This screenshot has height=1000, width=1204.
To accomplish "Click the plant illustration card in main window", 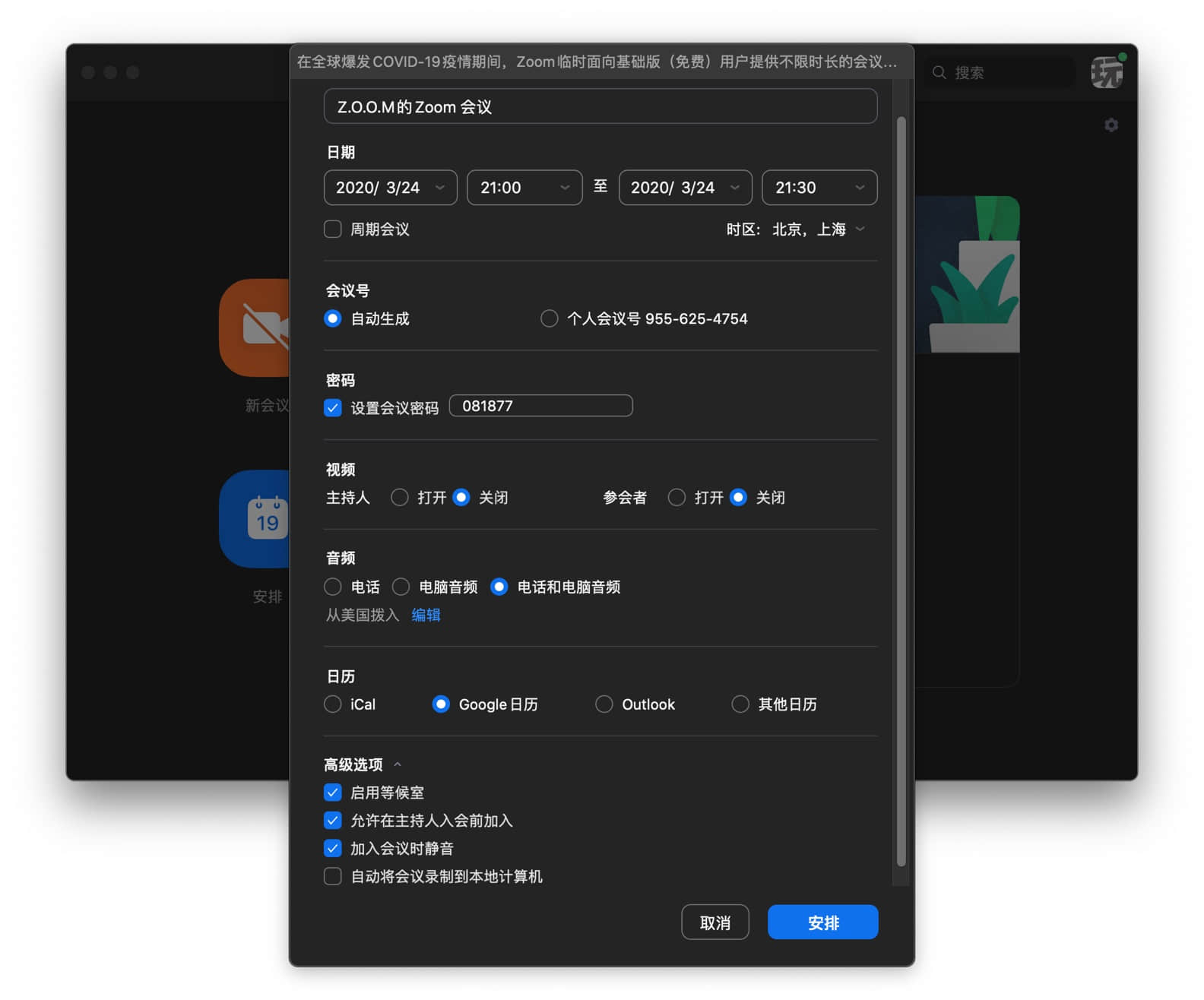I will tap(967, 274).
